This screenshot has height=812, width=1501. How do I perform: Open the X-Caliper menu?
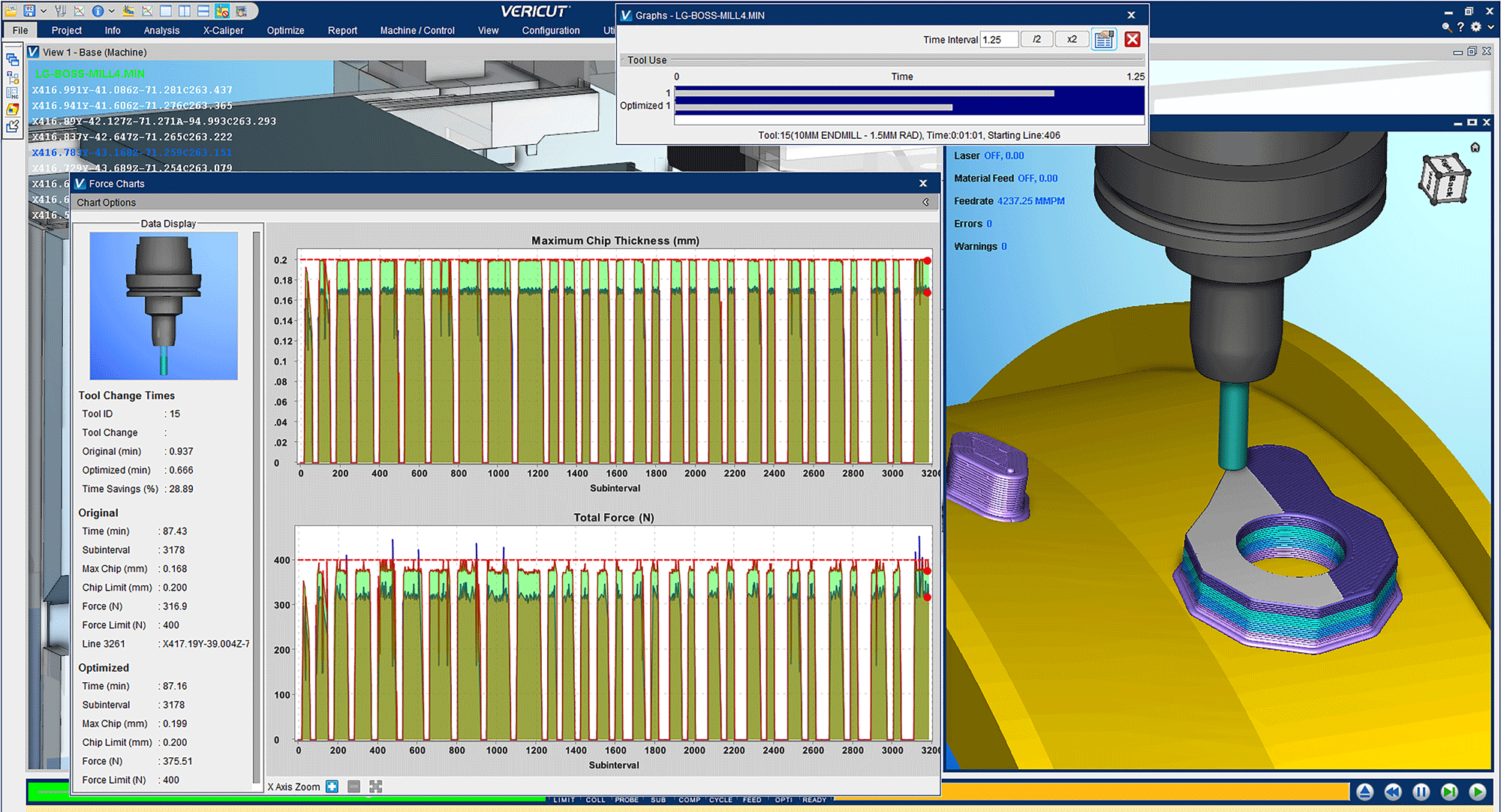pyautogui.click(x=223, y=30)
